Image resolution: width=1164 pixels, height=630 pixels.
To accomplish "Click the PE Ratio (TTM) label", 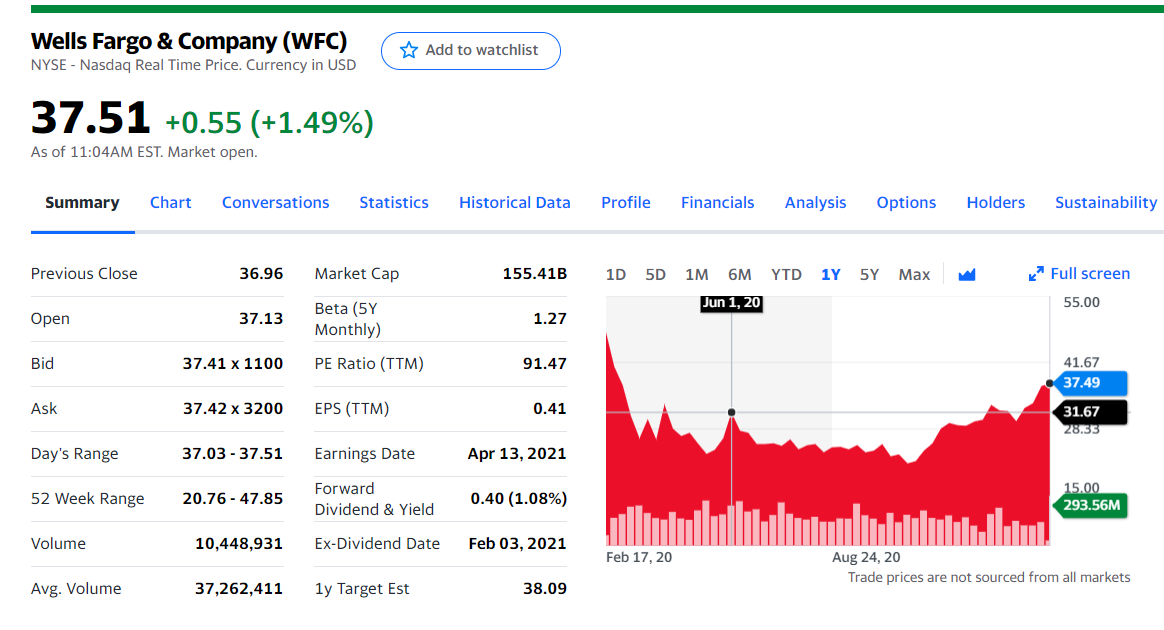I will [x=369, y=364].
